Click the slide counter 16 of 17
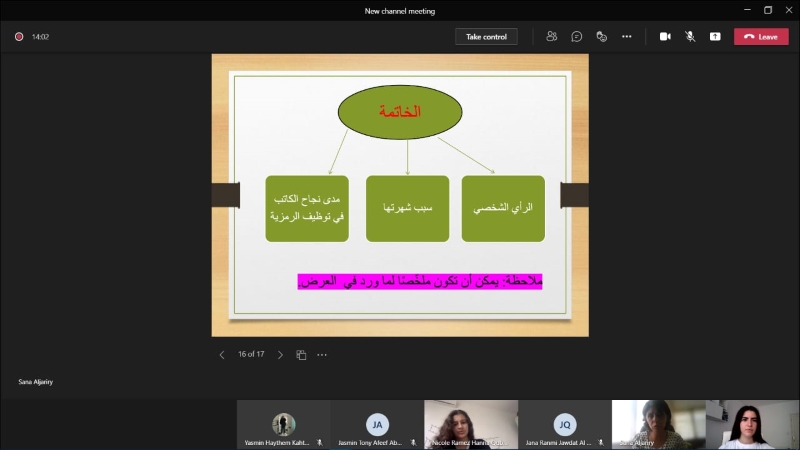Screen dimensions: 800x450 [251, 355]
